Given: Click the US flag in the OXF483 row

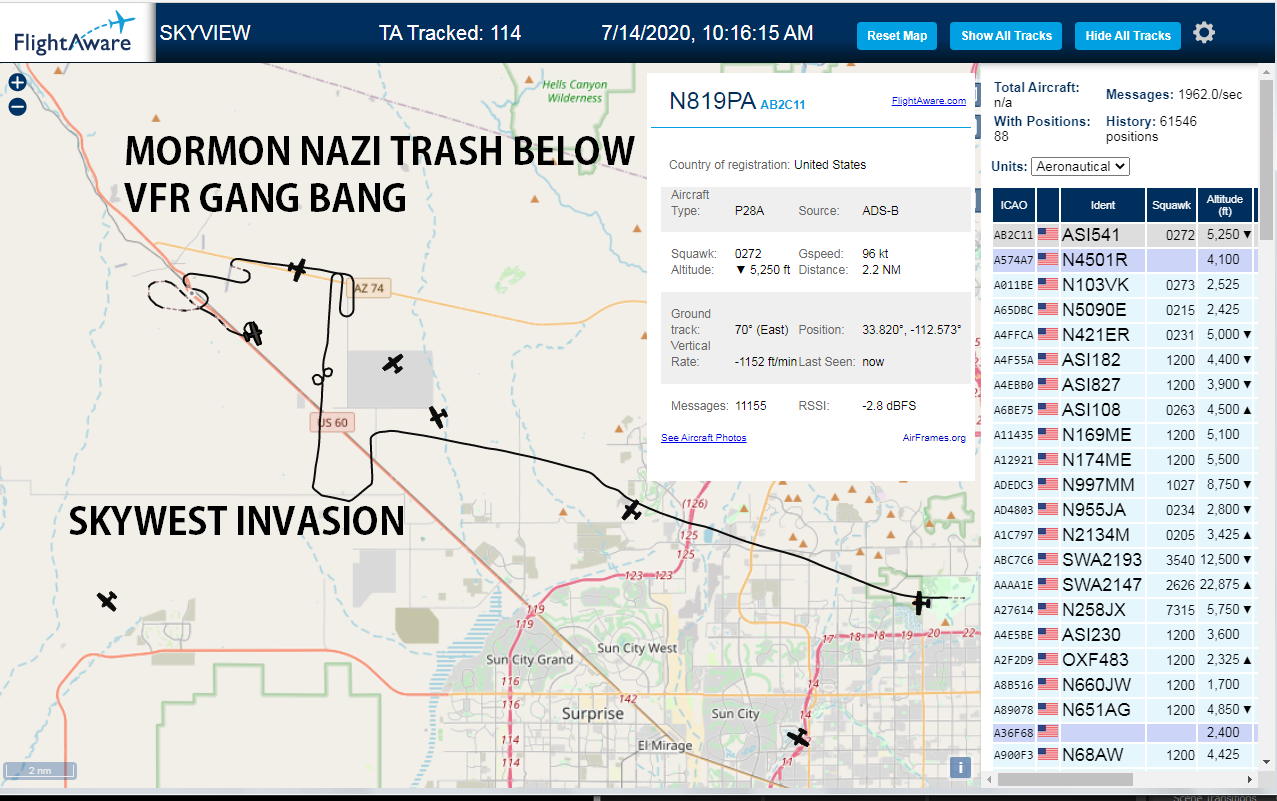Looking at the screenshot, I should point(1048,659).
